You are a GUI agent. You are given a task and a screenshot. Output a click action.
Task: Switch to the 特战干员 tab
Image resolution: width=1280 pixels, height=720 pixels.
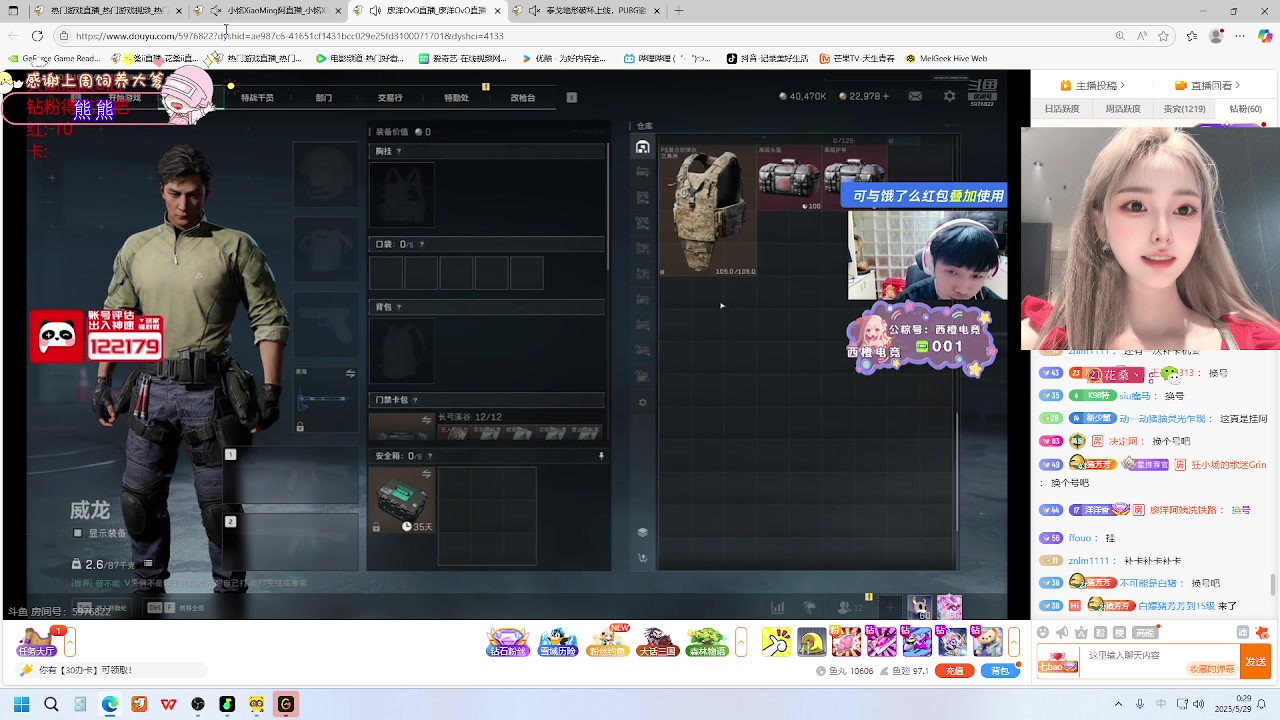(x=257, y=98)
